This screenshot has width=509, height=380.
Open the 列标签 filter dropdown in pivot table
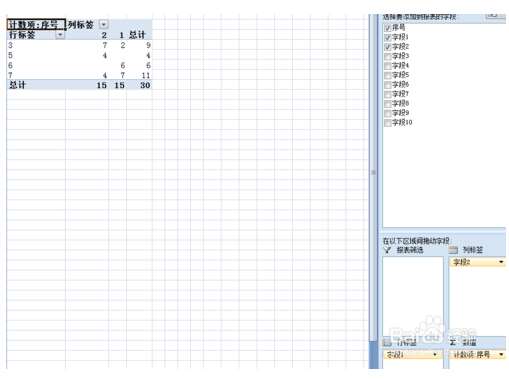pos(104,24)
